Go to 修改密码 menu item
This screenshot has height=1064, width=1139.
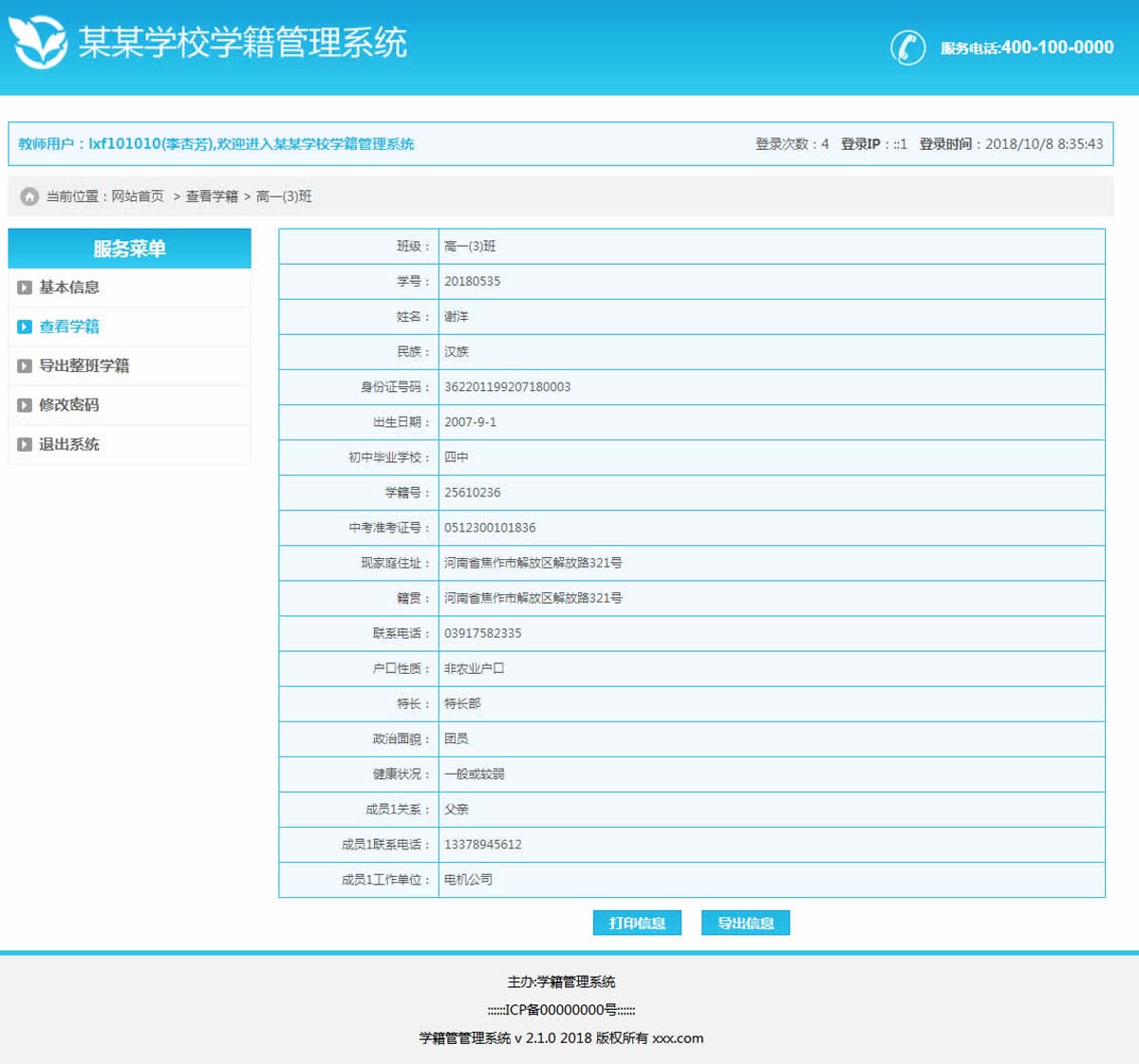point(69,405)
